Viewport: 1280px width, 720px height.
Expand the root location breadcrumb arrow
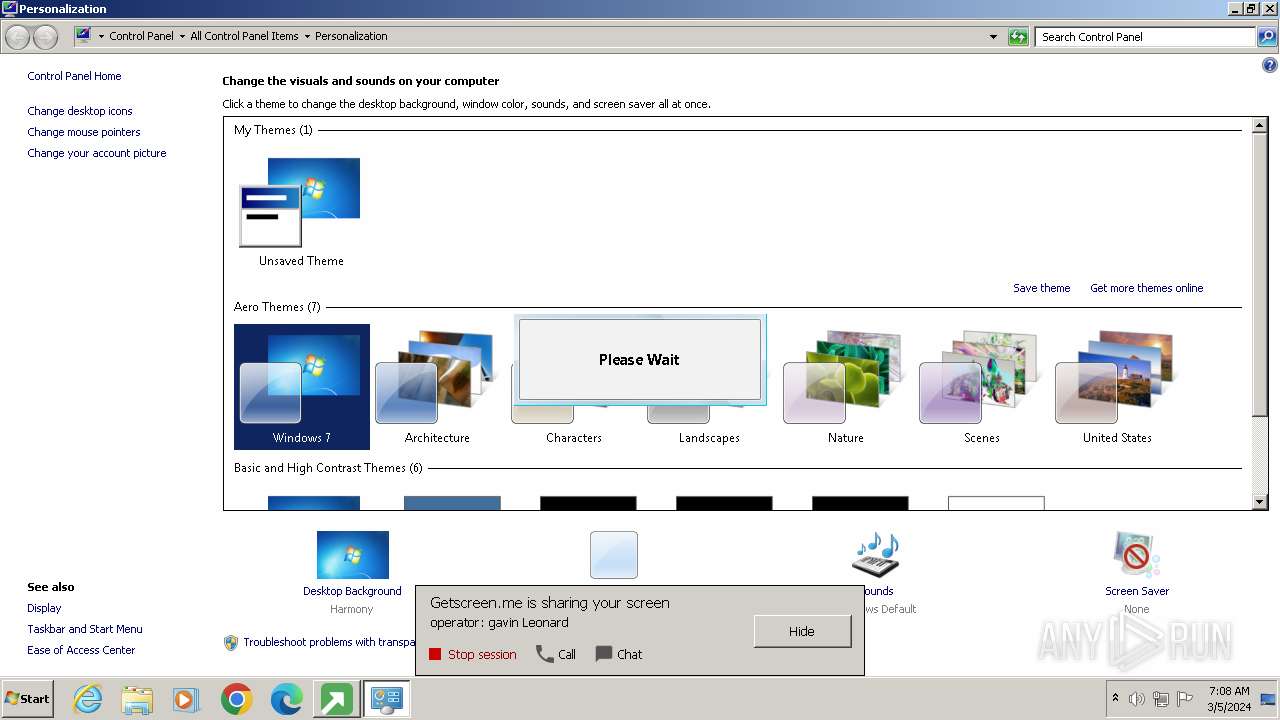pos(101,36)
